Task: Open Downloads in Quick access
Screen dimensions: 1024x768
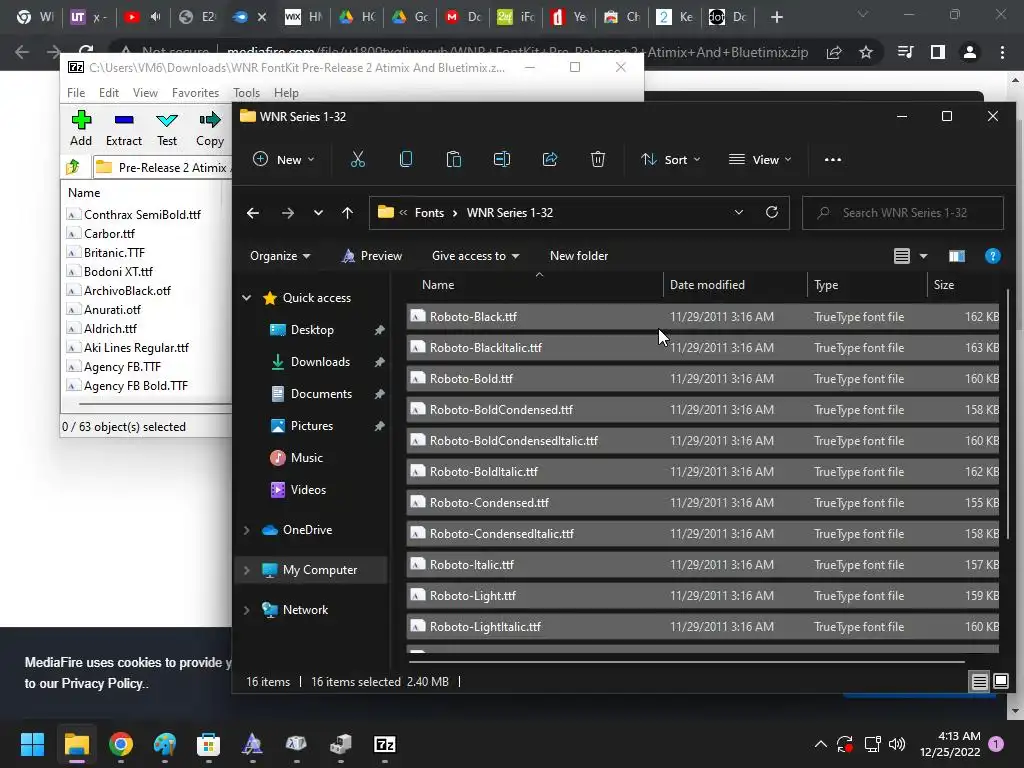Action: [x=320, y=362]
